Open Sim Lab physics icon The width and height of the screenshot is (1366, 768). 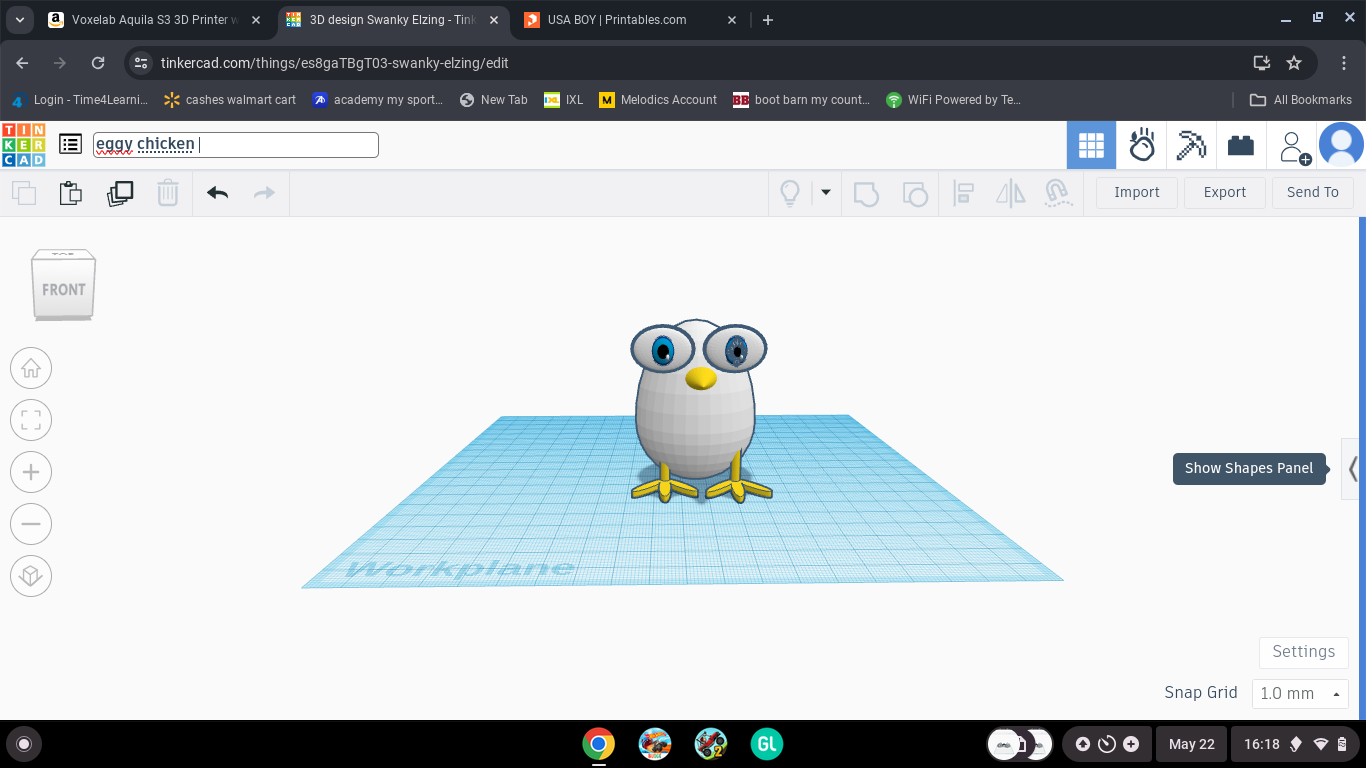(x=1141, y=146)
